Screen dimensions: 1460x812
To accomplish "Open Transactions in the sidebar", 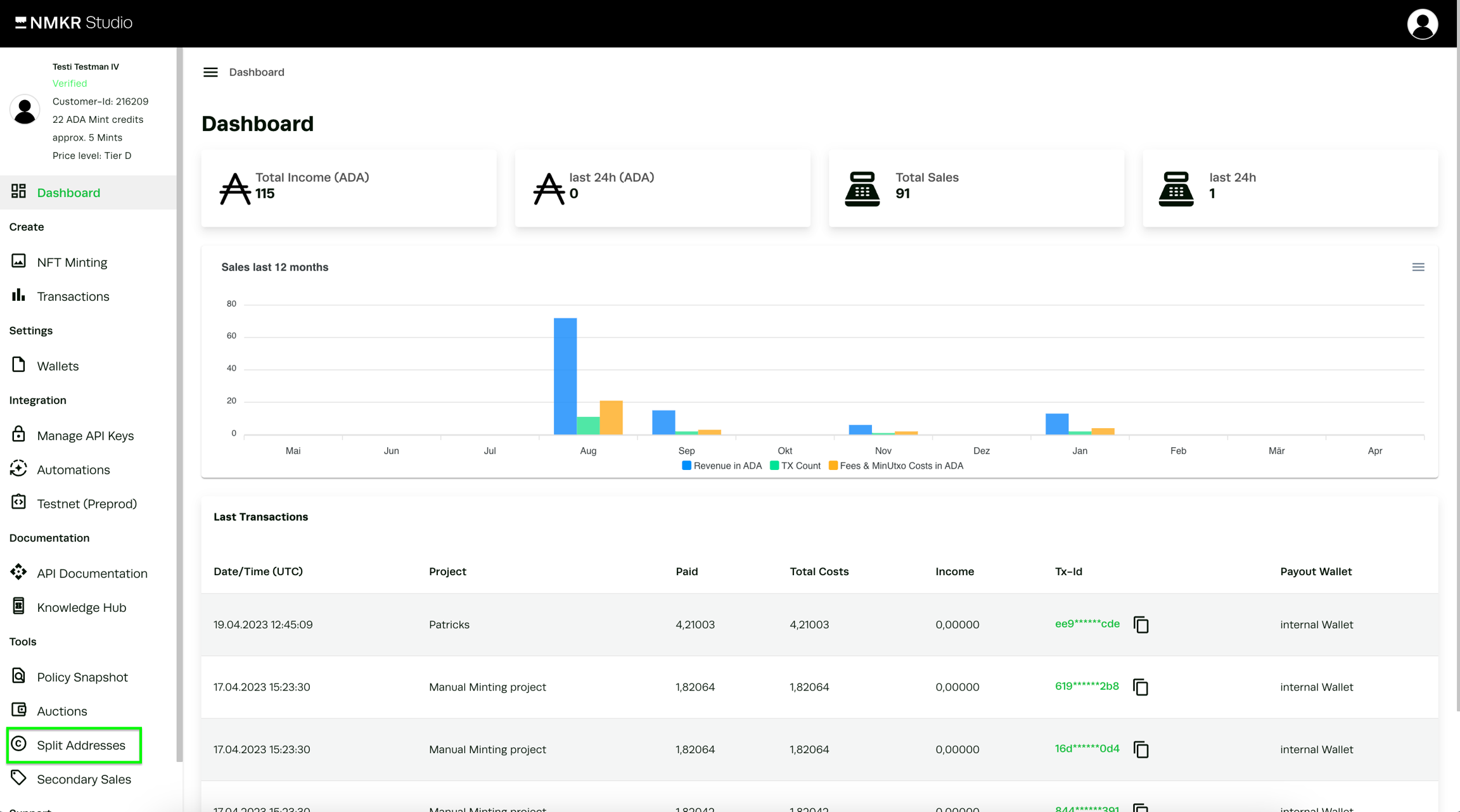I will (73, 296).
